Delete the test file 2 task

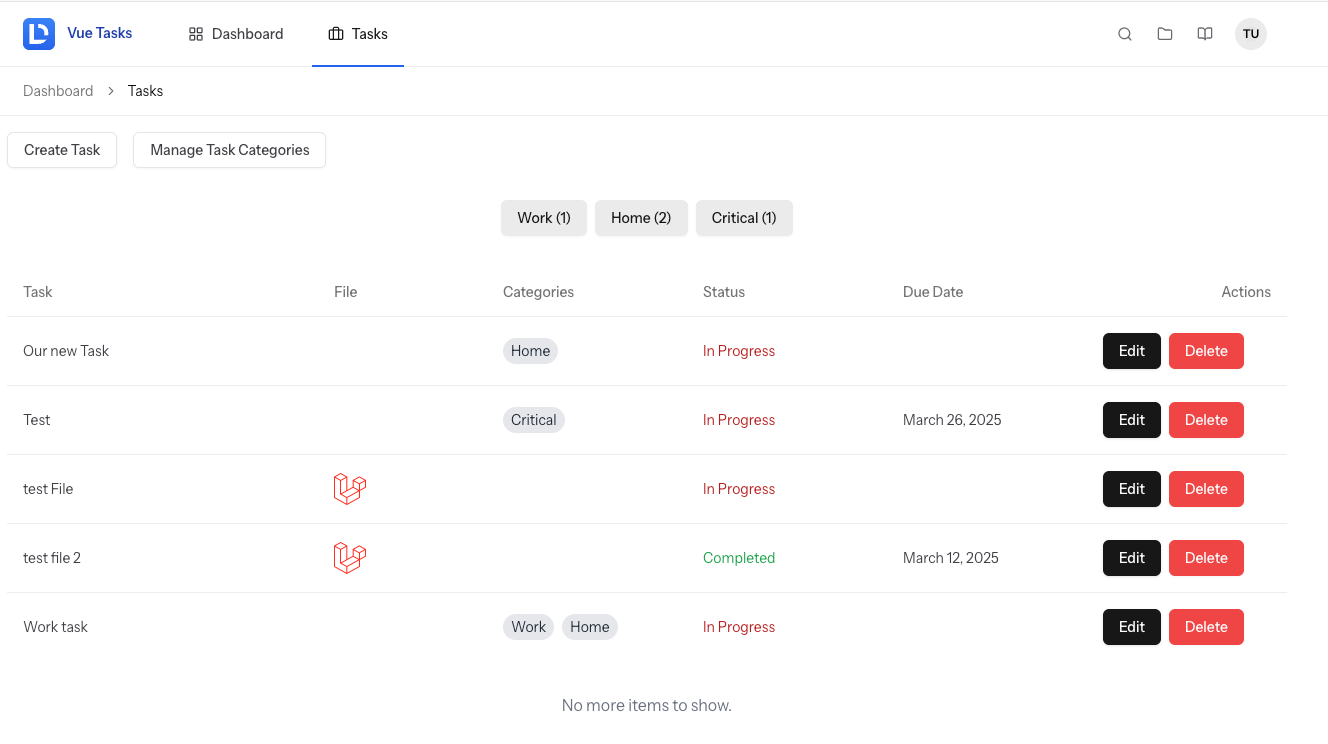pyautogui.click(x=1206, y=558)
